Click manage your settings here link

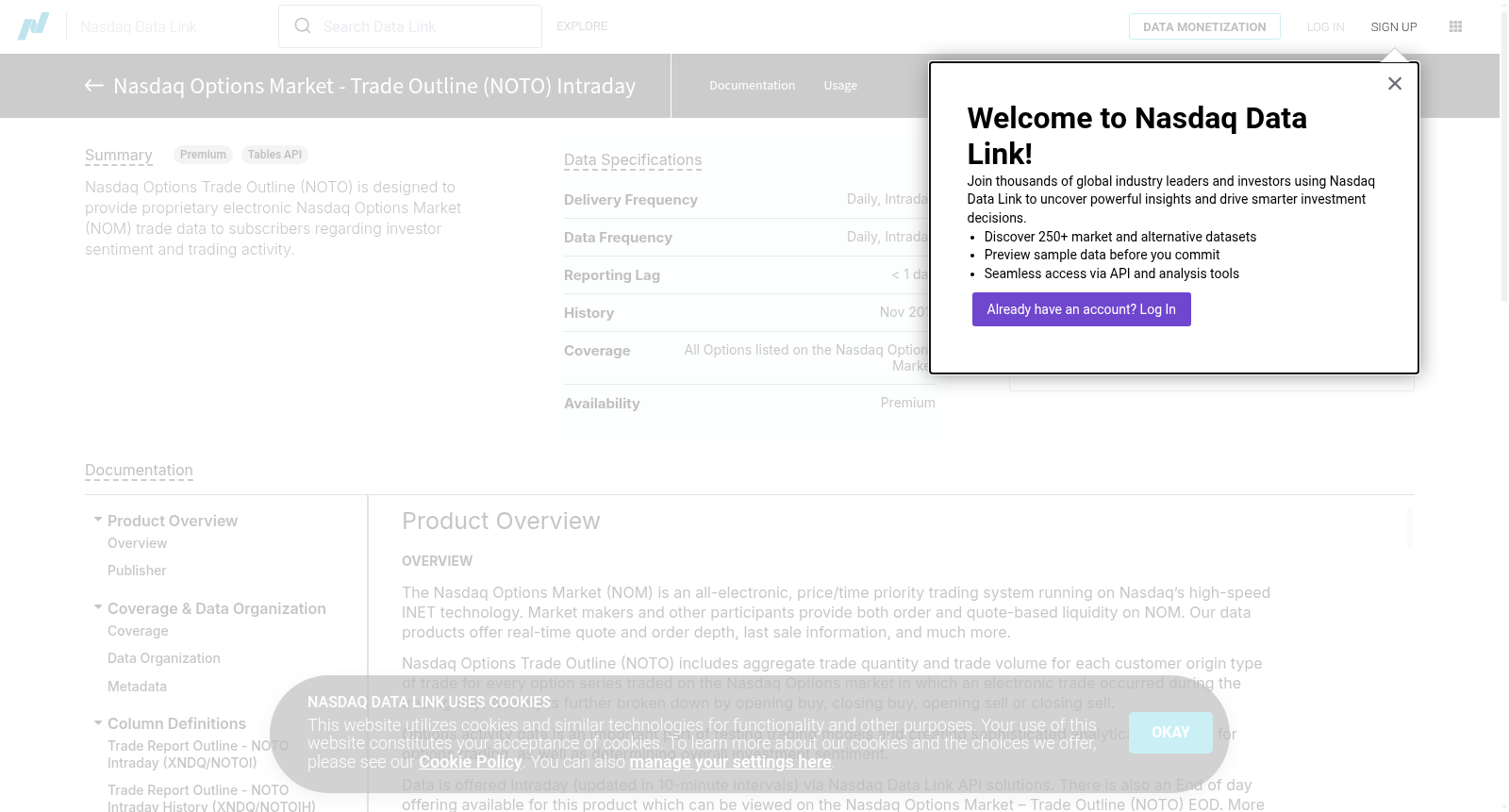pos(731,762)
